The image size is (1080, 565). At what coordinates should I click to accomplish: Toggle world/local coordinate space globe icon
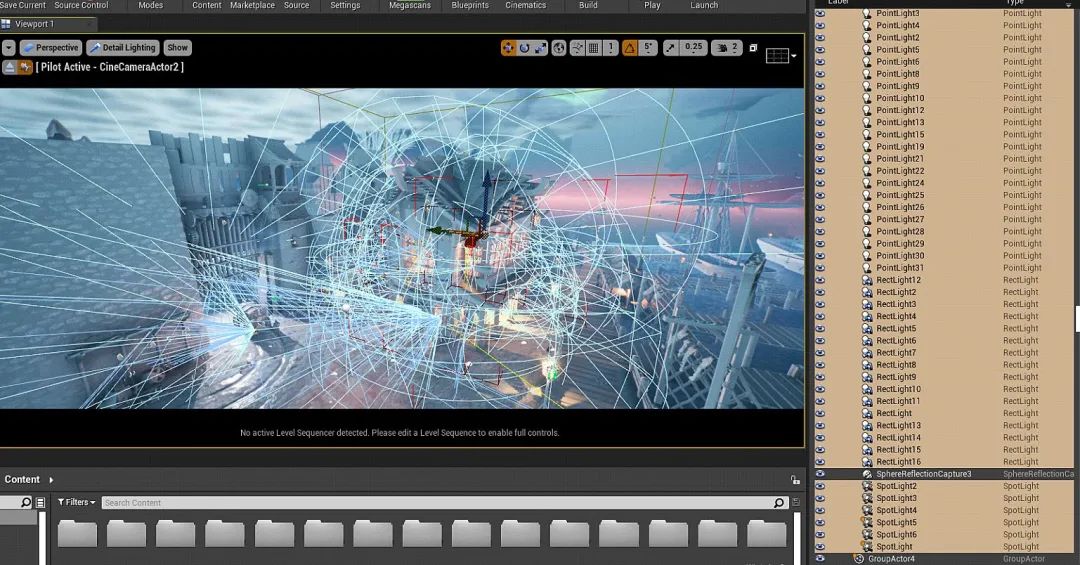[x=559, y=48]
